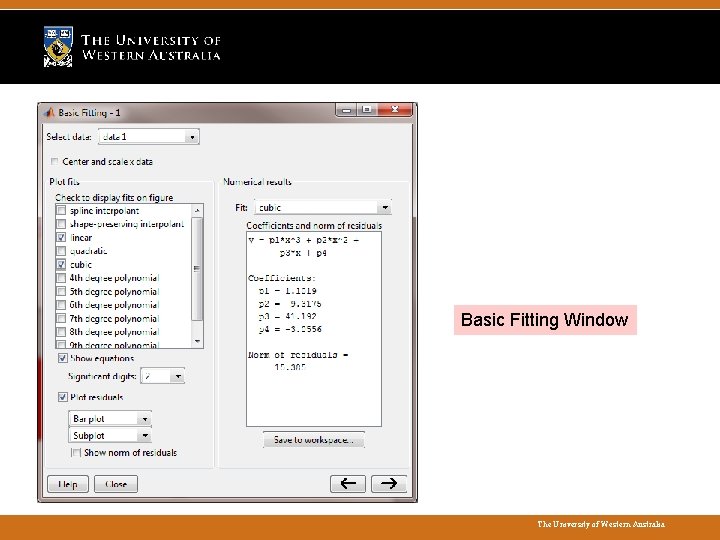
Task: Open the Bar plot residual type dropdown
Action: [x=110, y=419]
